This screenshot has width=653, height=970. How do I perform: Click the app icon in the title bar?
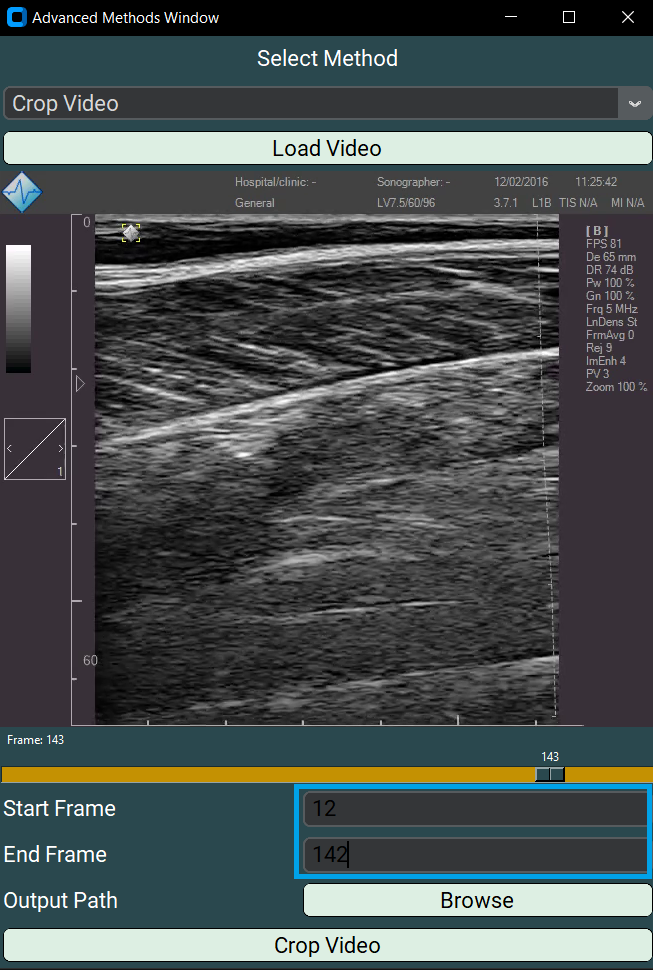click(16, 18)
